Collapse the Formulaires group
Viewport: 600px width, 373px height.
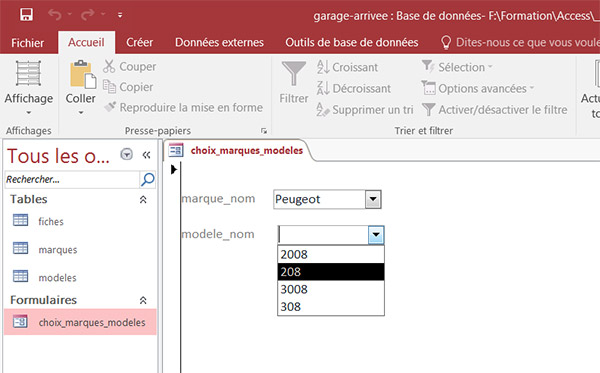point(143,300)
